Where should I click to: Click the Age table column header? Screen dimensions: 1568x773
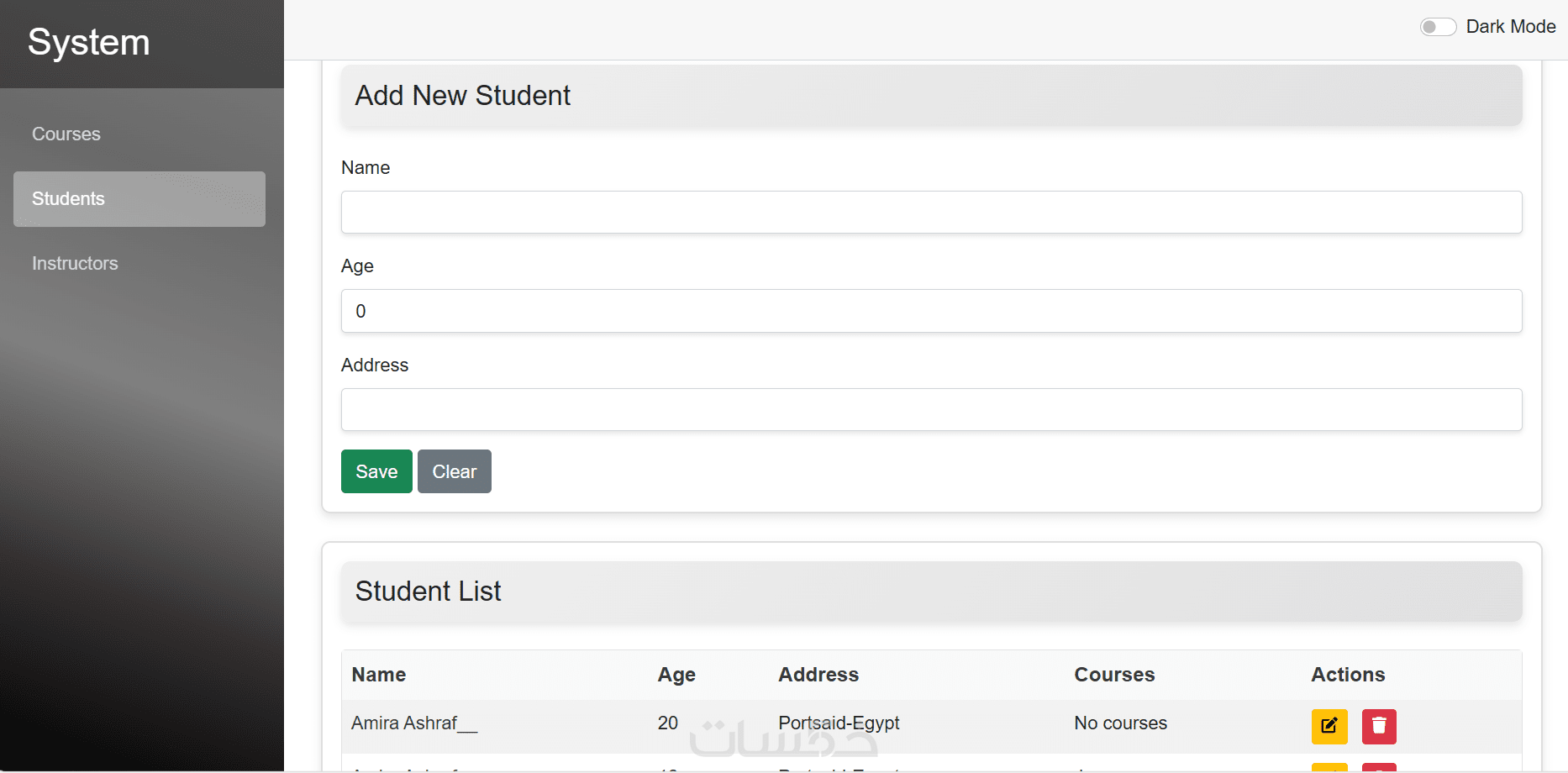(x=676, y=675)
